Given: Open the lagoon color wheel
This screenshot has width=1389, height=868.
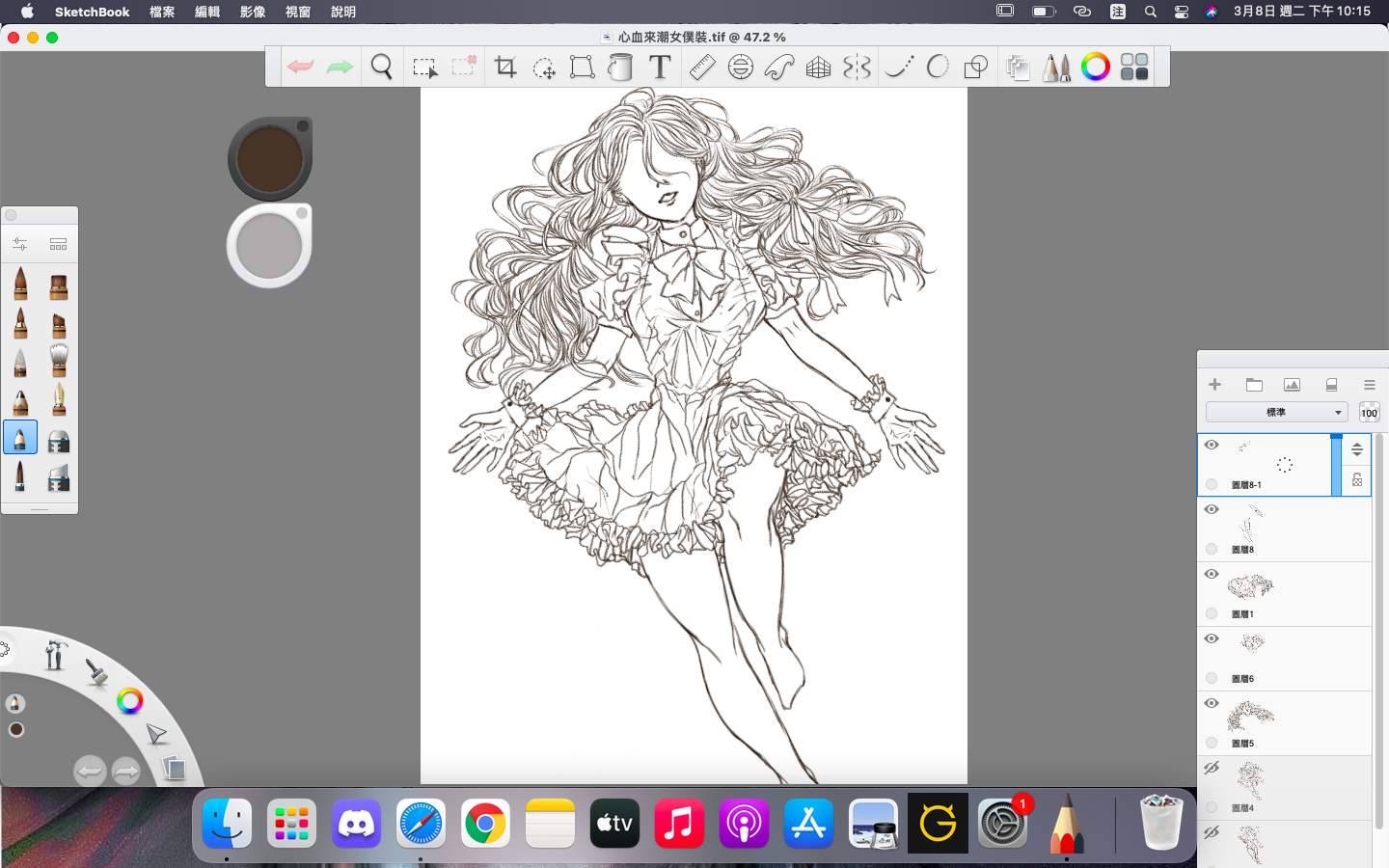Looking at the screenshot, I should pos(129,701).
